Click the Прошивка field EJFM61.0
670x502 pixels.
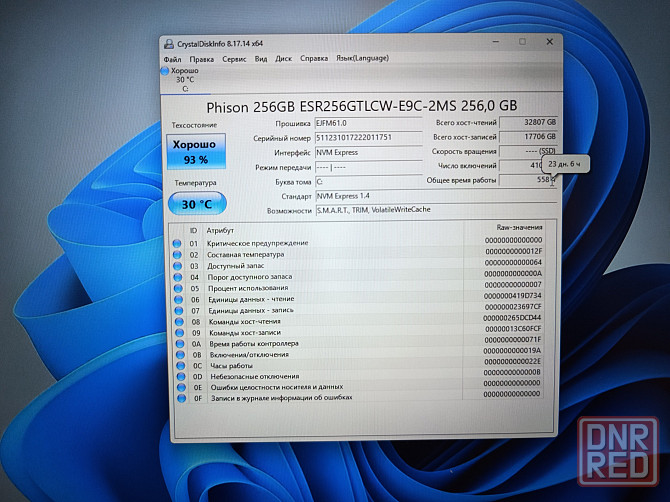click(x=368, y=123)
